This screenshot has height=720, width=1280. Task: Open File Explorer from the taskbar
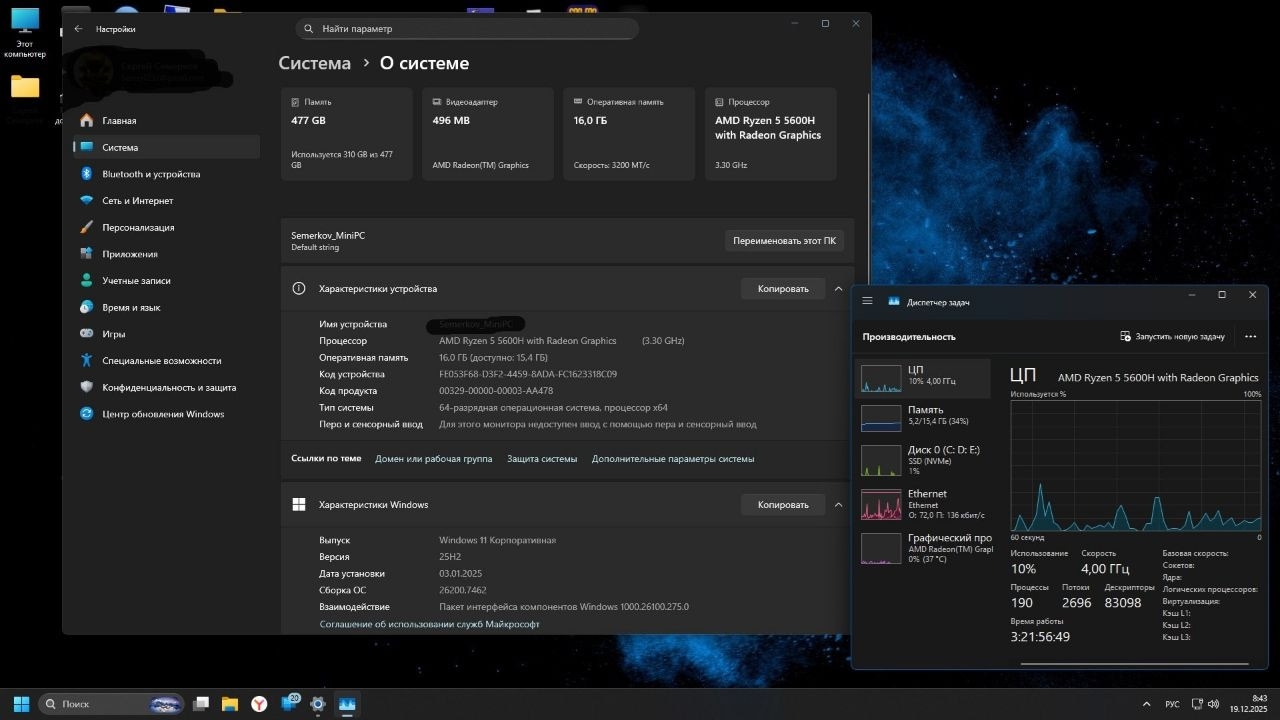point(229,704)
